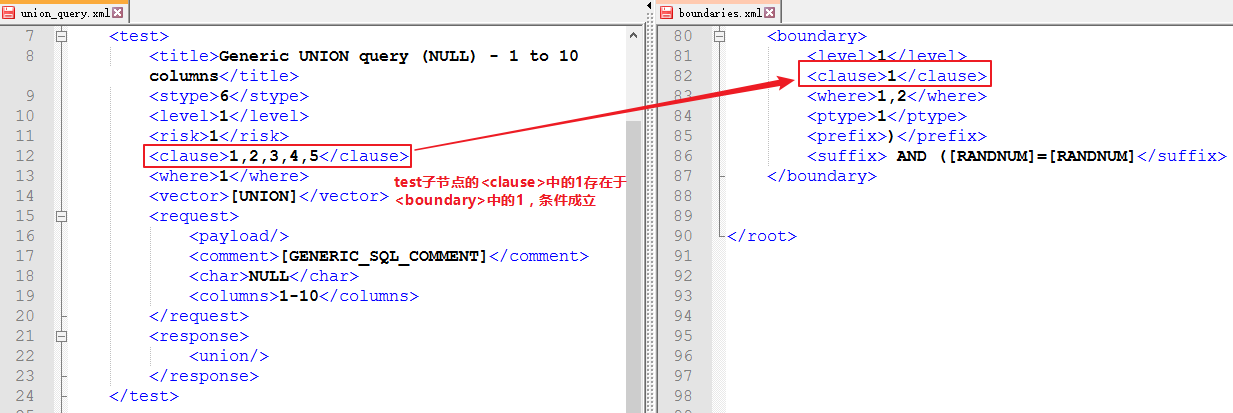Click the <level>1</level> line in boundaries.xml

[x=887, y=56]
